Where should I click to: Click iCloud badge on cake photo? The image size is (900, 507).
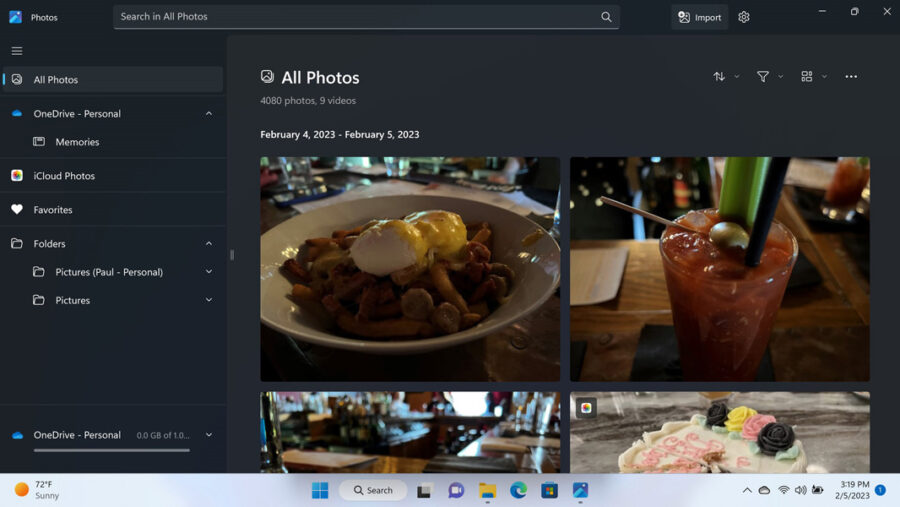tap(586, 407)
